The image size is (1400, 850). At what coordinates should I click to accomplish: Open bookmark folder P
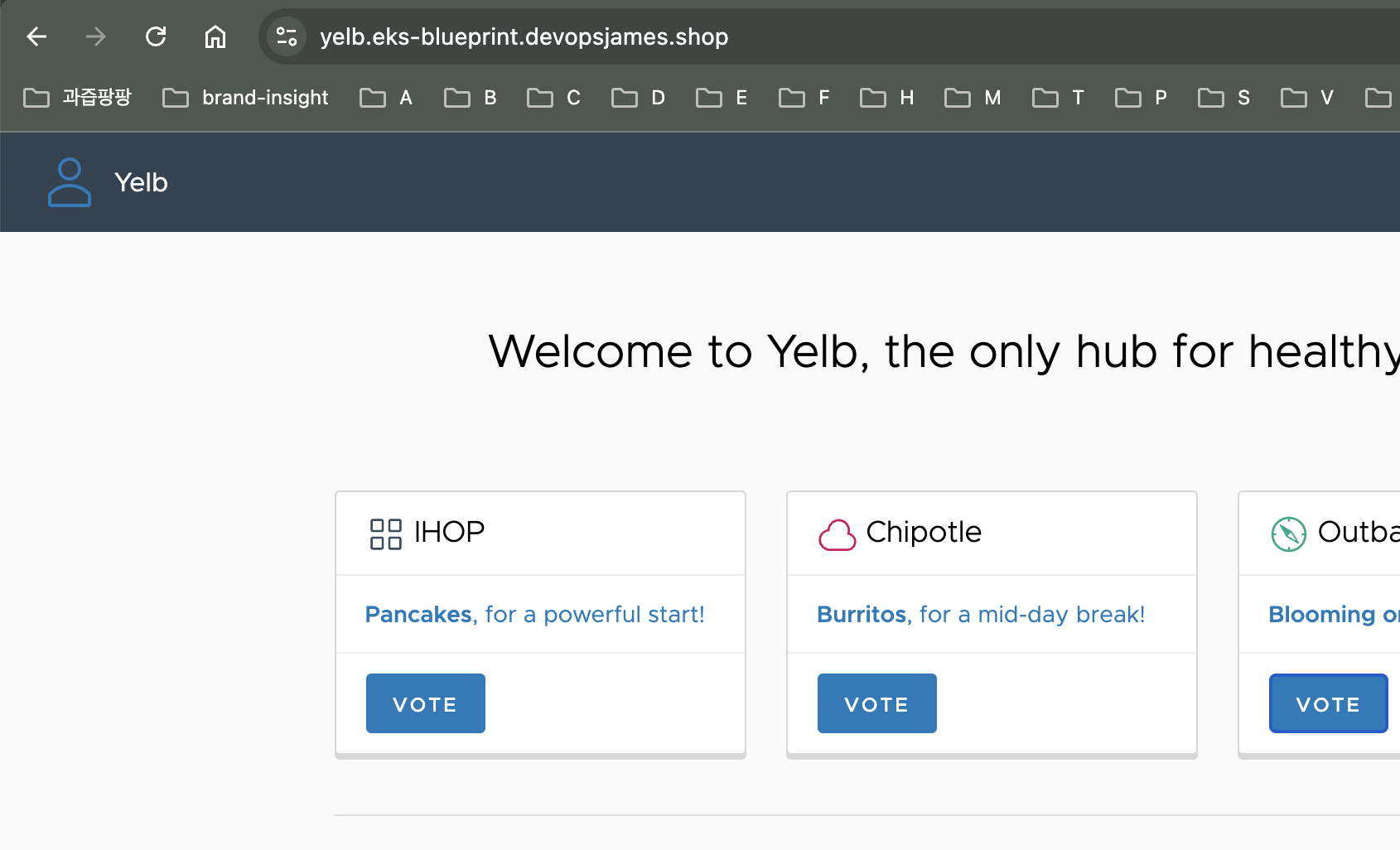(1142, 98)
